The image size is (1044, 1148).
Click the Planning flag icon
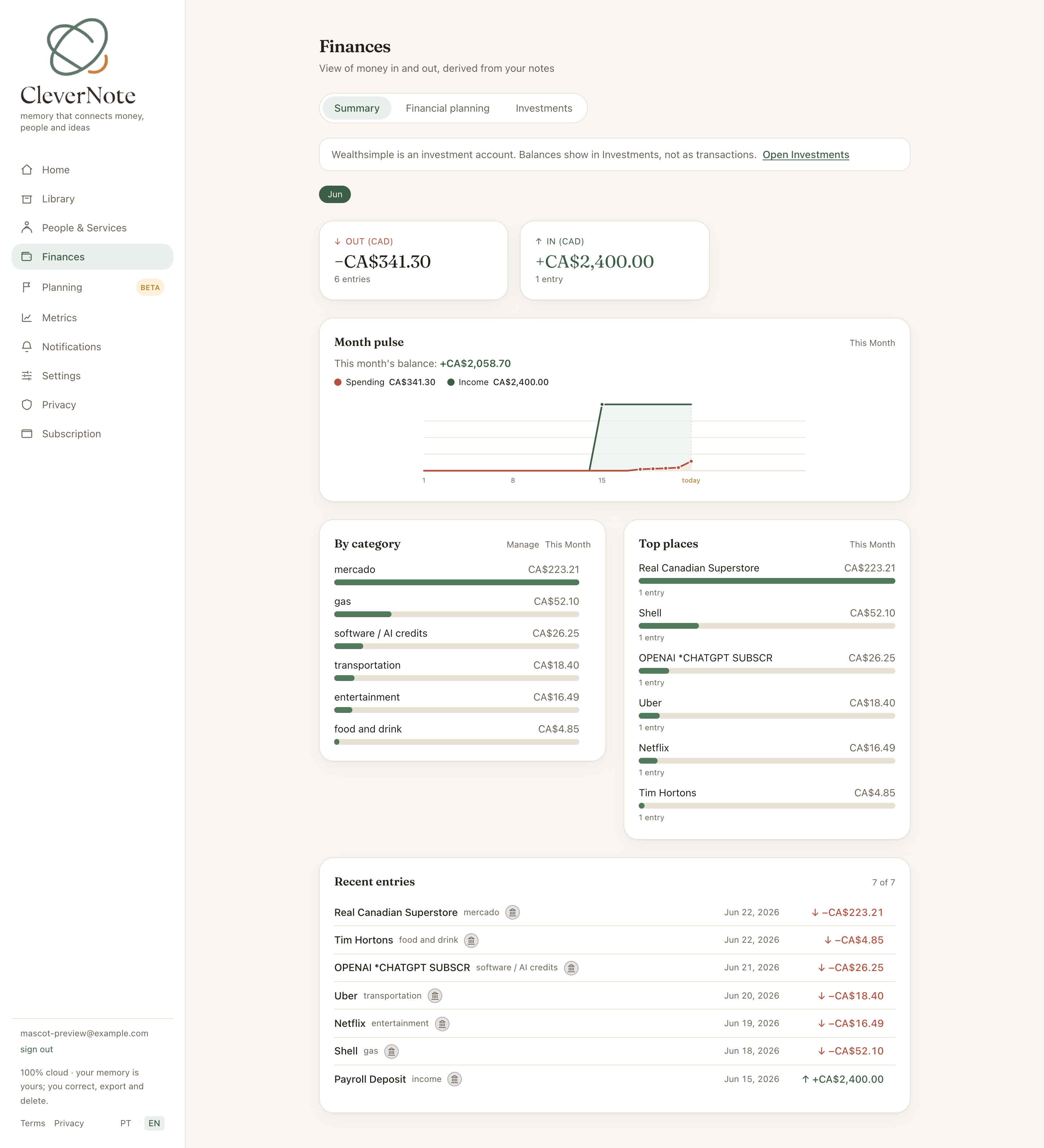tap(27, 288)
